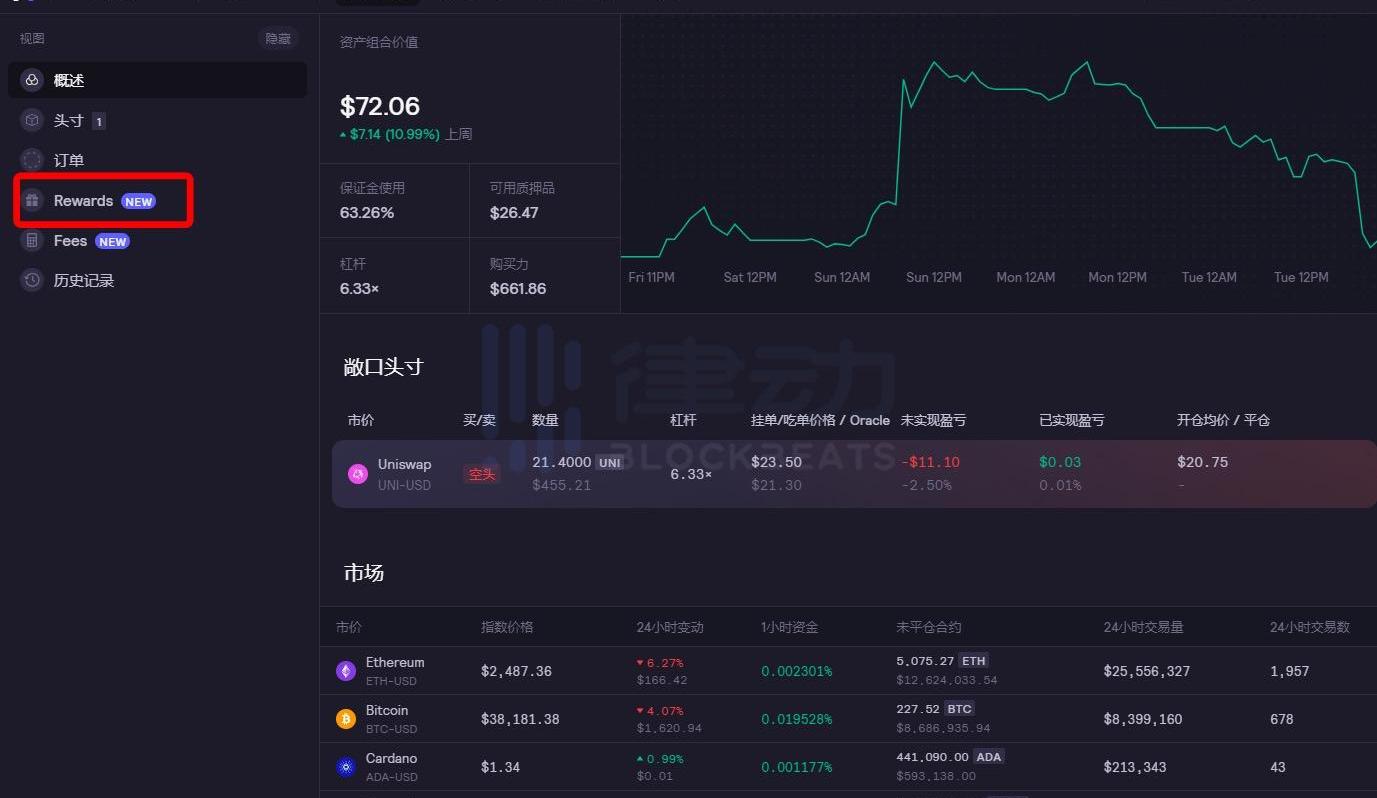
Task: Open the 历史记录 history menu item
Action: [x=84, y=281]
